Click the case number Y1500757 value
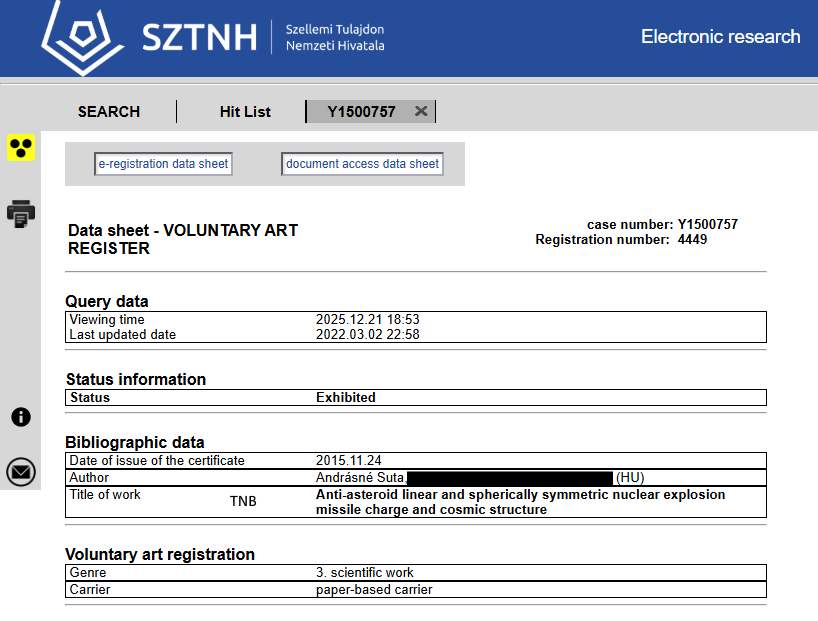The width and height of the screenshot is (818, 621). (707, 225)
